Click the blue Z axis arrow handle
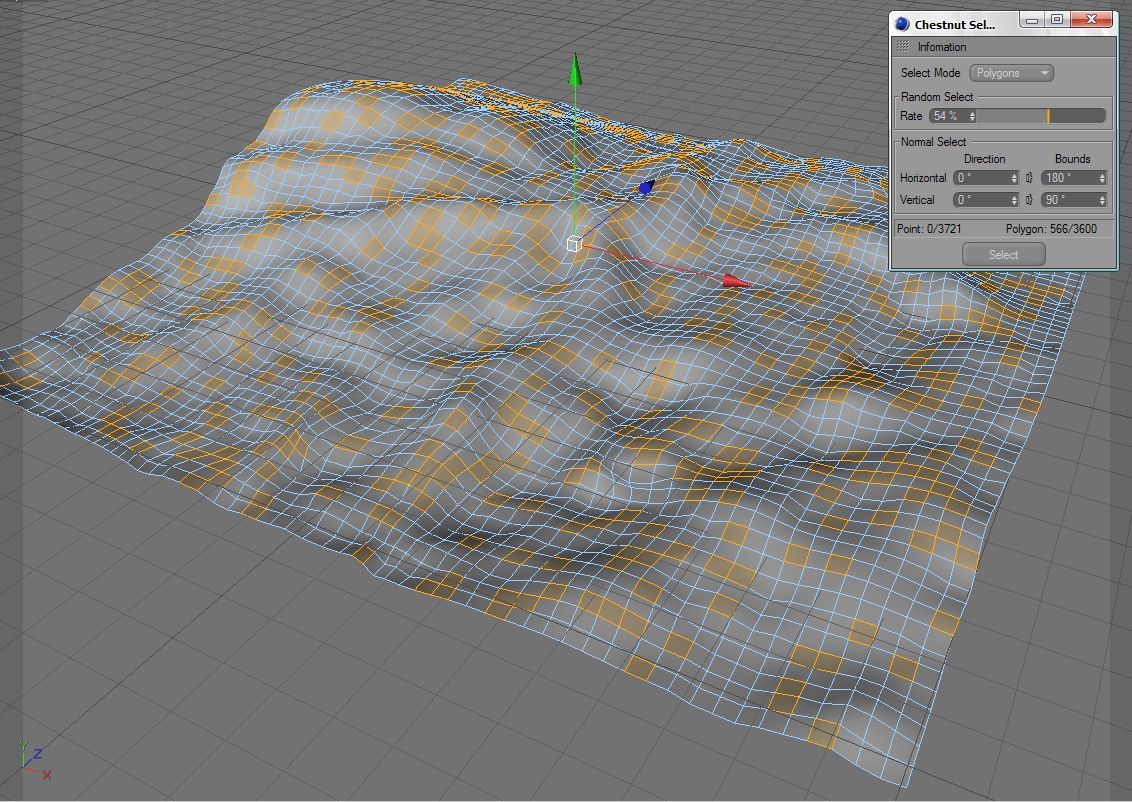 pyautogui.click(x=646, y=188)
